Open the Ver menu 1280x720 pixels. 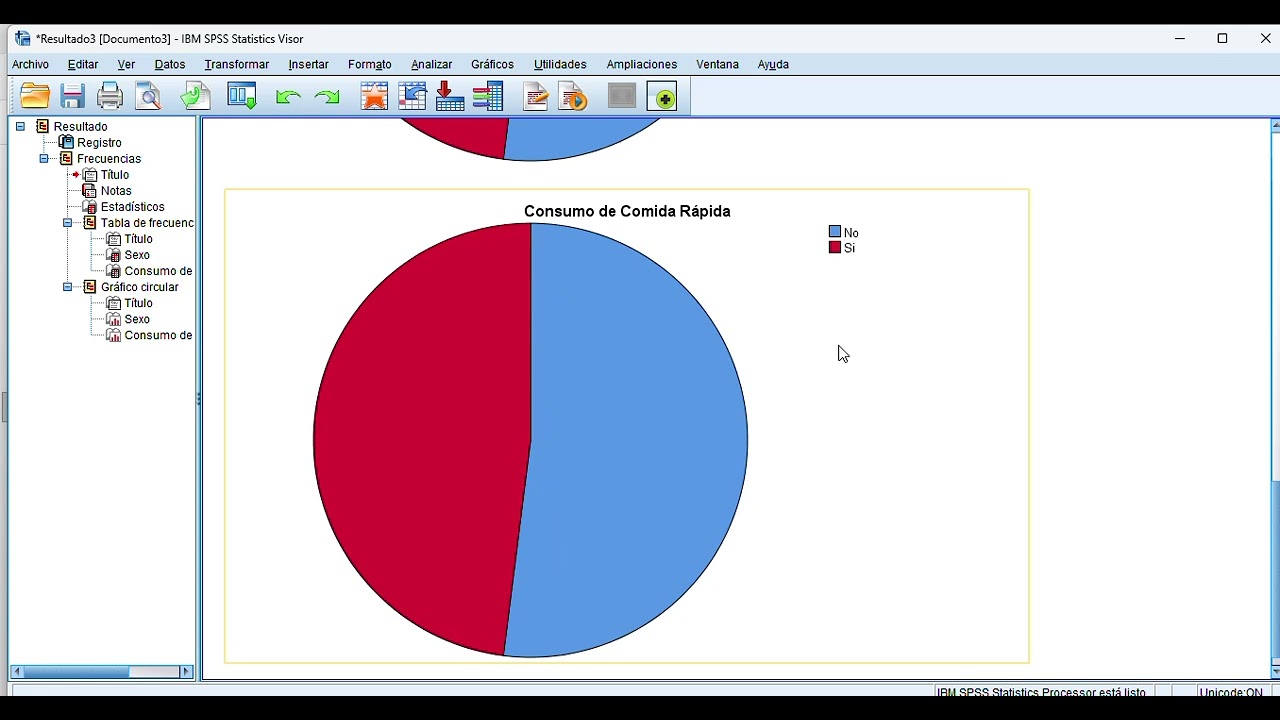pos(126,64)
